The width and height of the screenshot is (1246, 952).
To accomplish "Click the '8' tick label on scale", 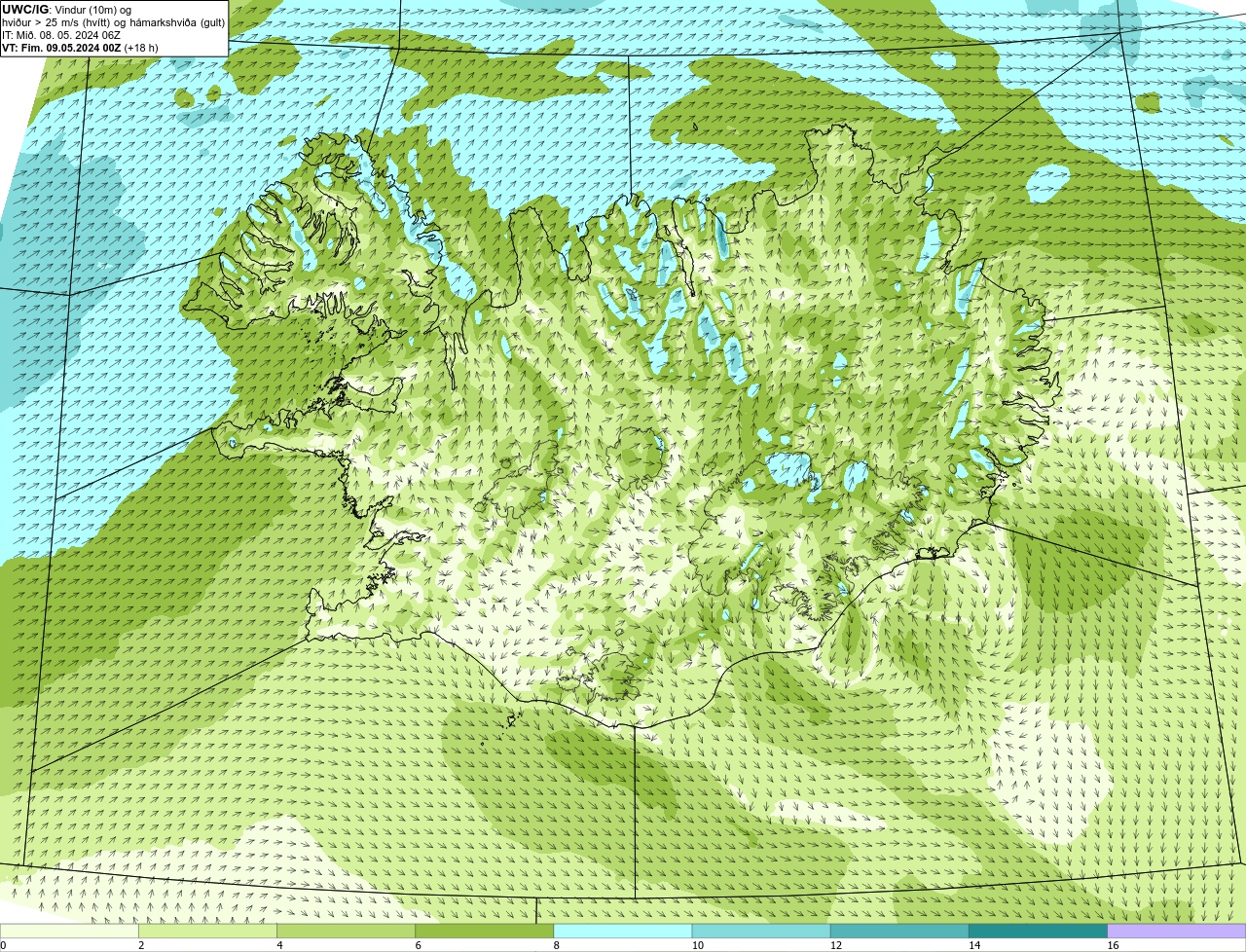I will tap(556, 945).
